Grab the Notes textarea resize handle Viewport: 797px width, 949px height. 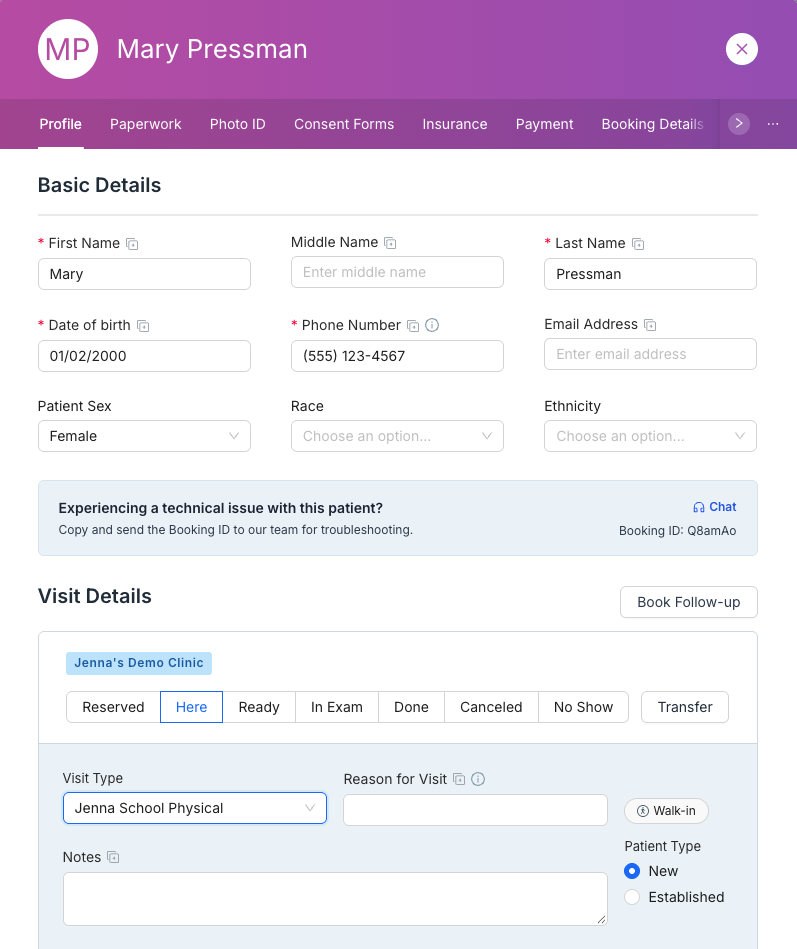(x=601, y=919)
